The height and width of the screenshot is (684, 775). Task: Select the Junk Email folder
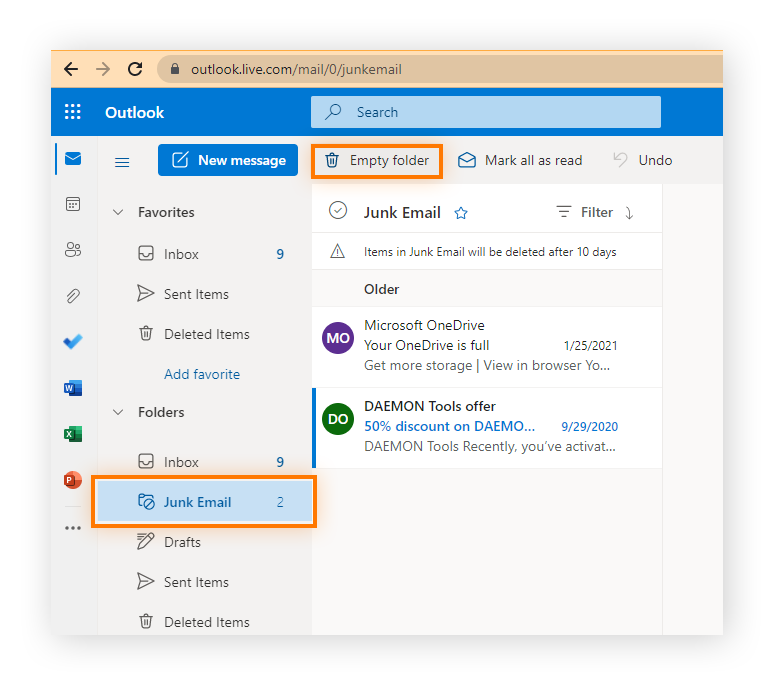click(205, 502)
